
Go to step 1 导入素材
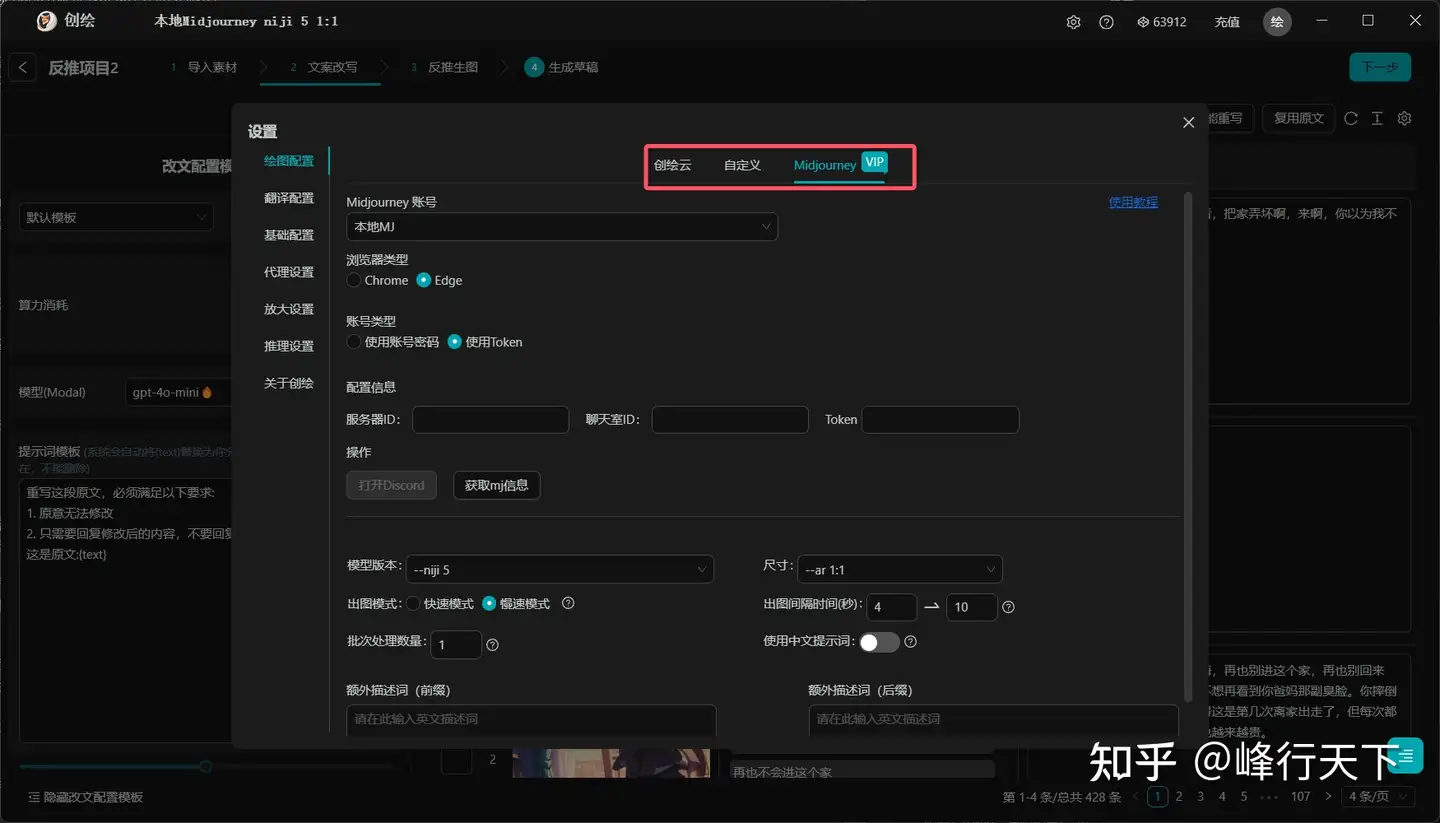pos(204,67)
